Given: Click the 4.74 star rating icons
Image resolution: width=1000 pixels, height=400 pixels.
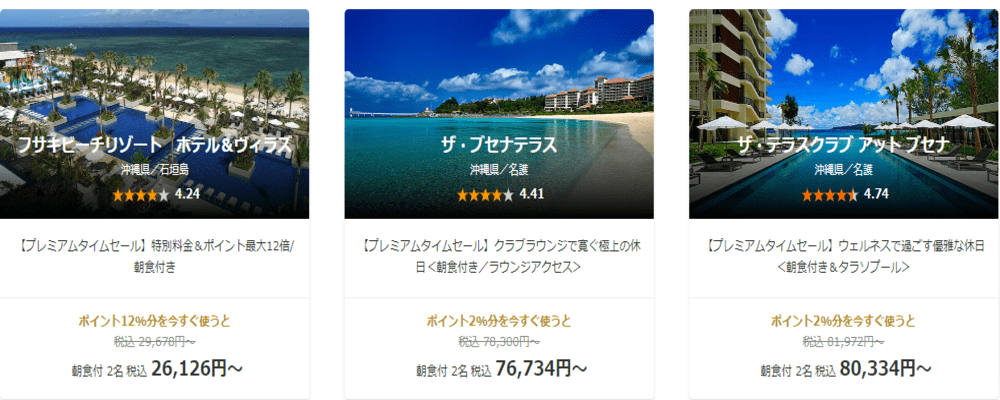Looking at the screenshot, I should point(830,195).
